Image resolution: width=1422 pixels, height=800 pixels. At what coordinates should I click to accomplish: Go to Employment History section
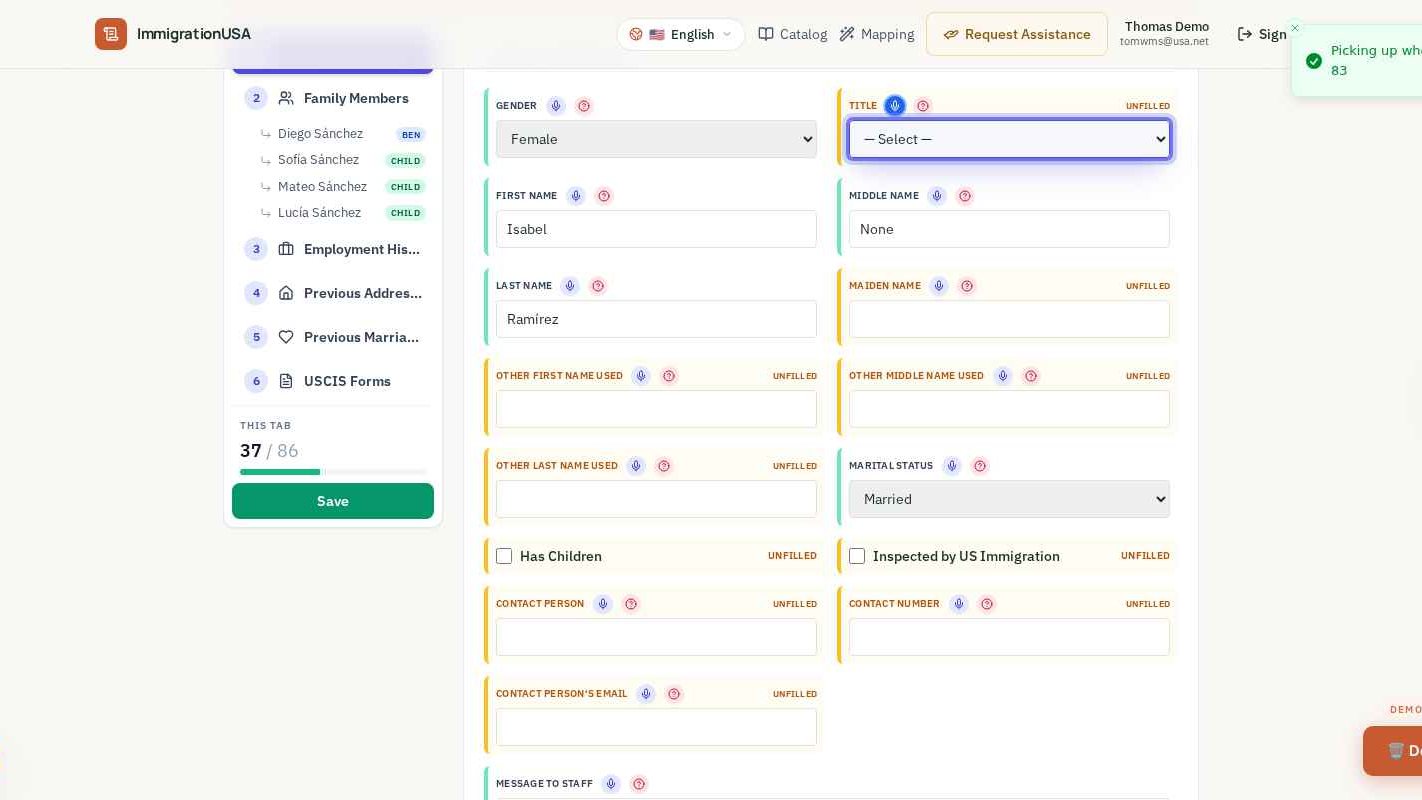[333, 249]
